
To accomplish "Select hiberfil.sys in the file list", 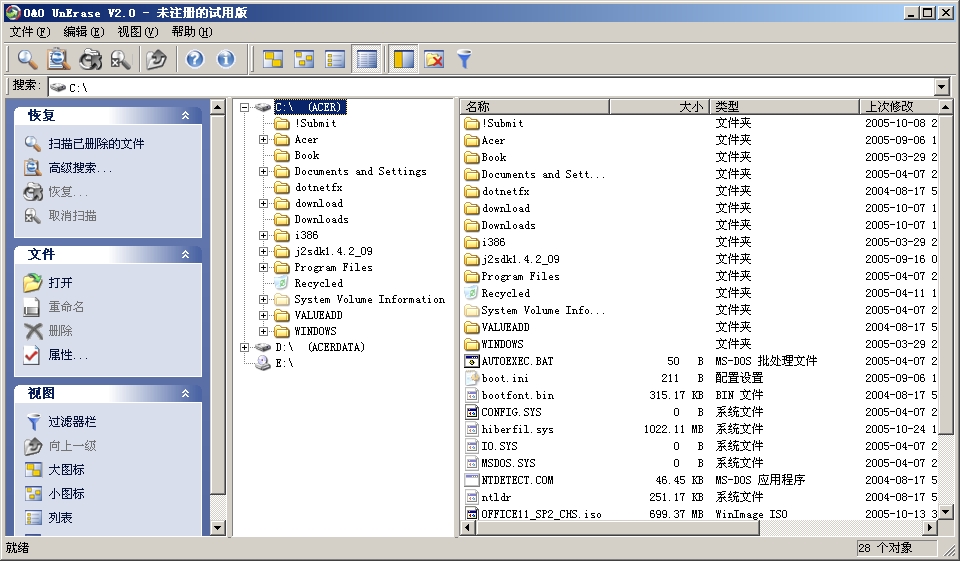I will [517, 429].
